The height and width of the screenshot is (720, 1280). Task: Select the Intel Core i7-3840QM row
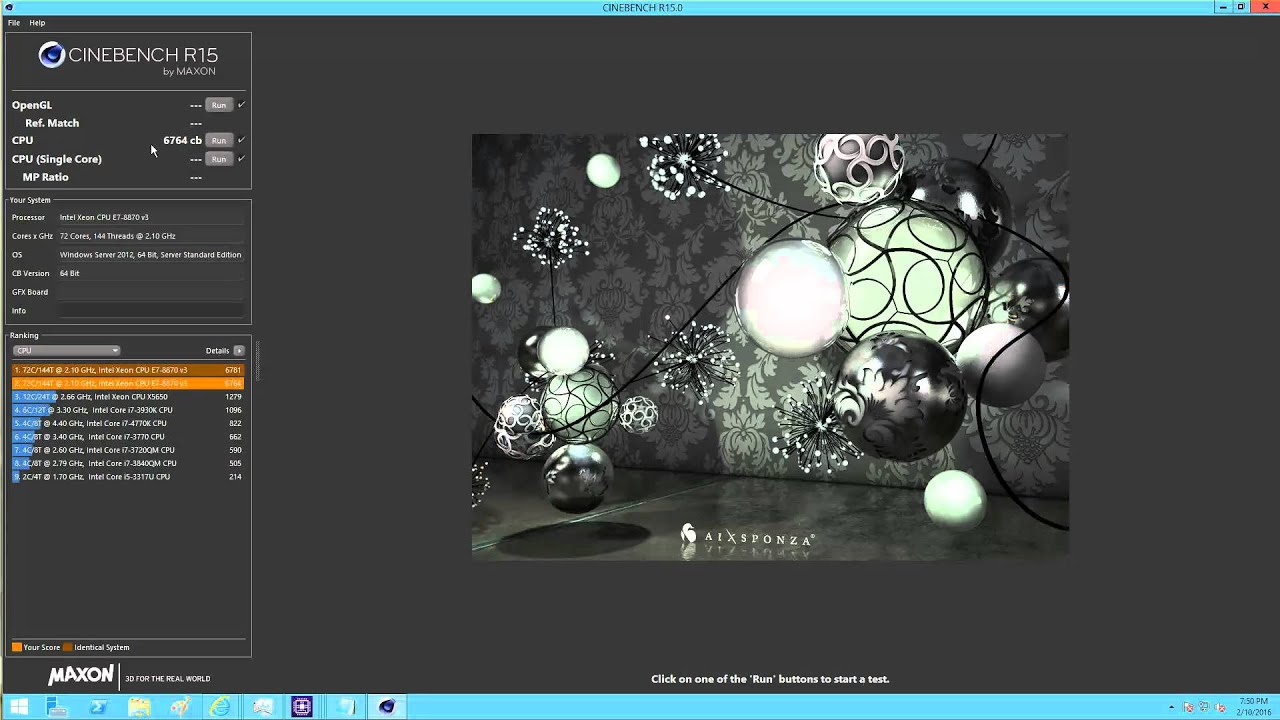click(x=127, y=463)
